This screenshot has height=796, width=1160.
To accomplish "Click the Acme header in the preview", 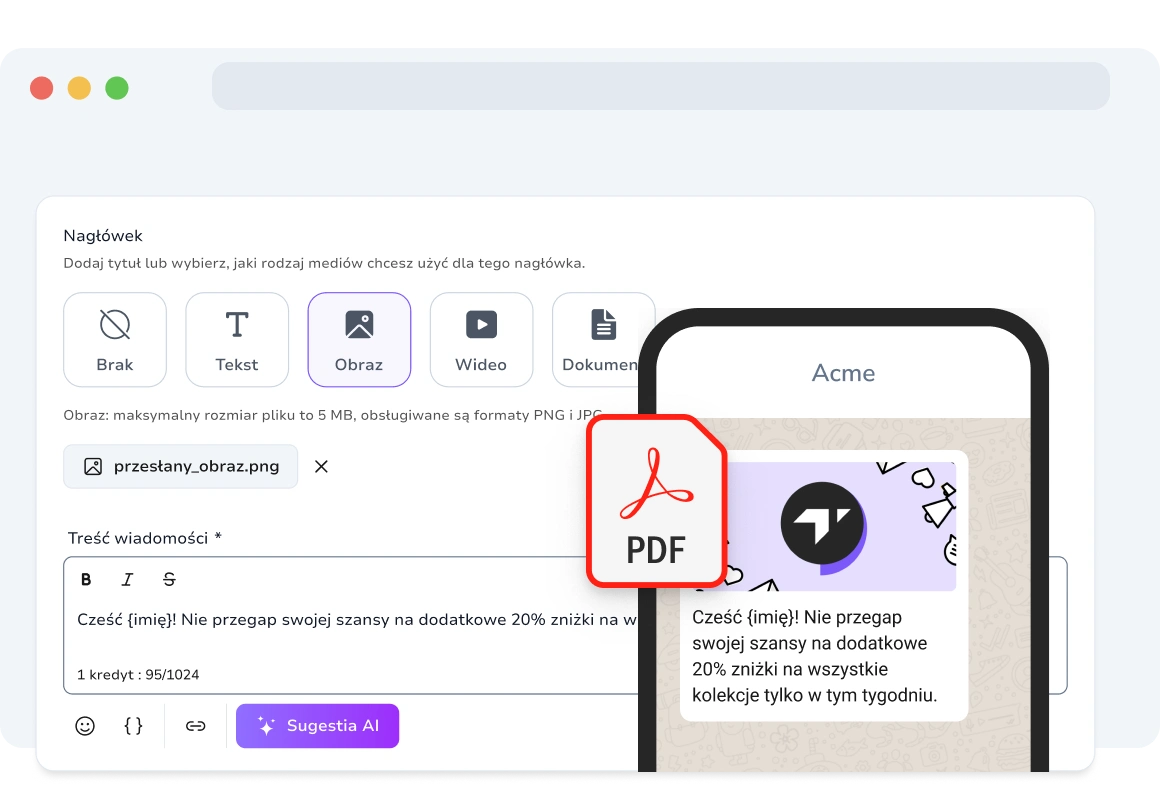I will pos(844,372).
